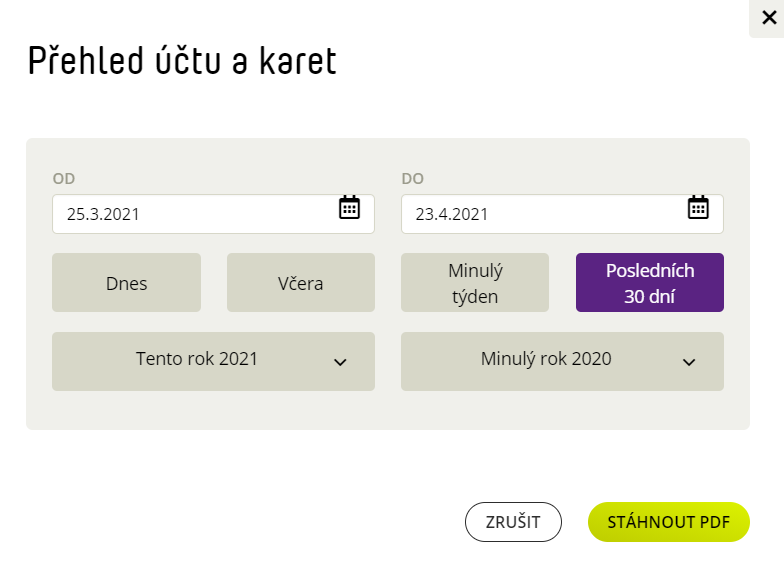Click the 25.3.2021 date text
This screenshot has width=784, height=567.
(103, 214)
